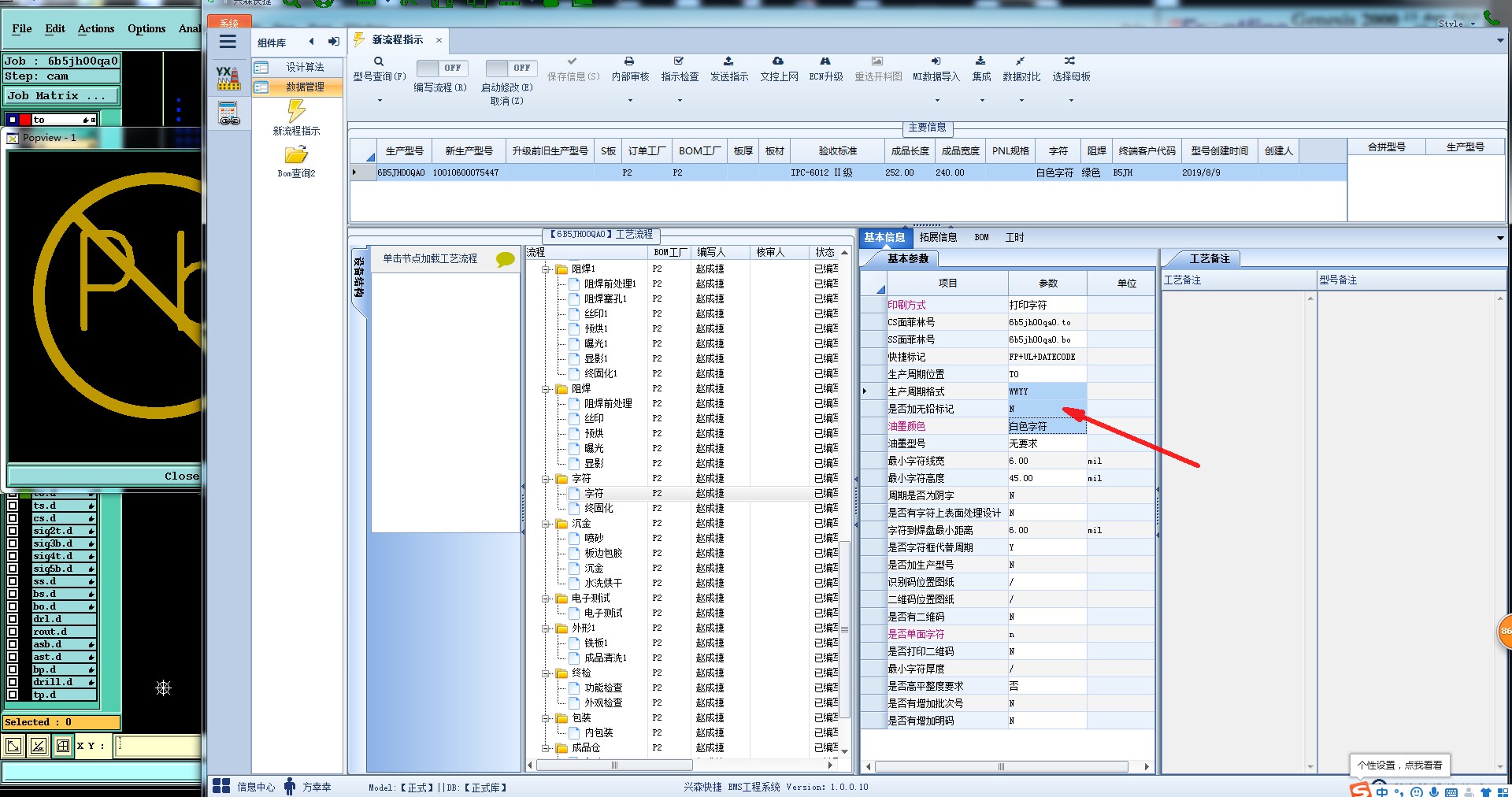Open the dropdown arrow under 内部审核
The width and height of the screenshot is (1512, 797).
pyautogui.click(x=630, y=101)
